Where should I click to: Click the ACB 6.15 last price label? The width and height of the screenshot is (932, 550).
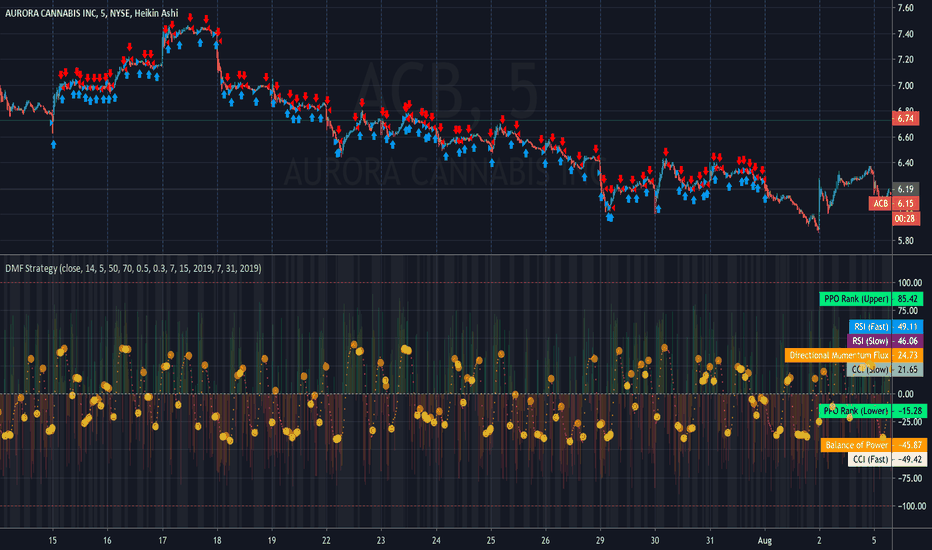click(x=894, y=203)
